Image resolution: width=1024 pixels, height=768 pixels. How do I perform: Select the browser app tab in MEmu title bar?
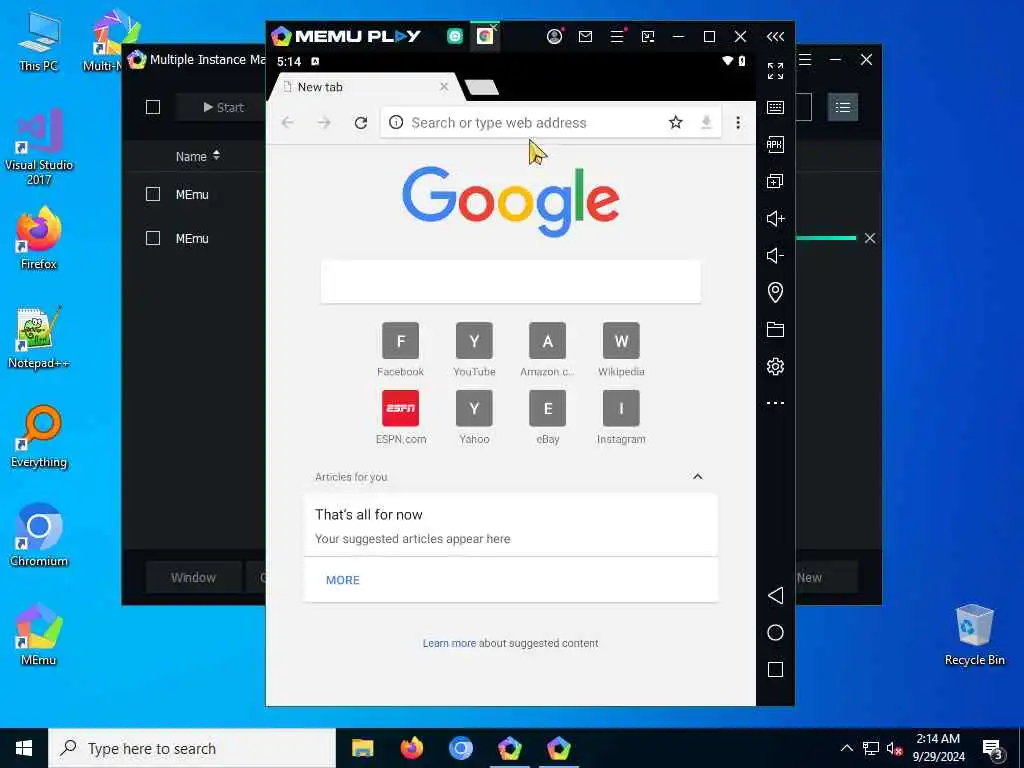[485, 37]
